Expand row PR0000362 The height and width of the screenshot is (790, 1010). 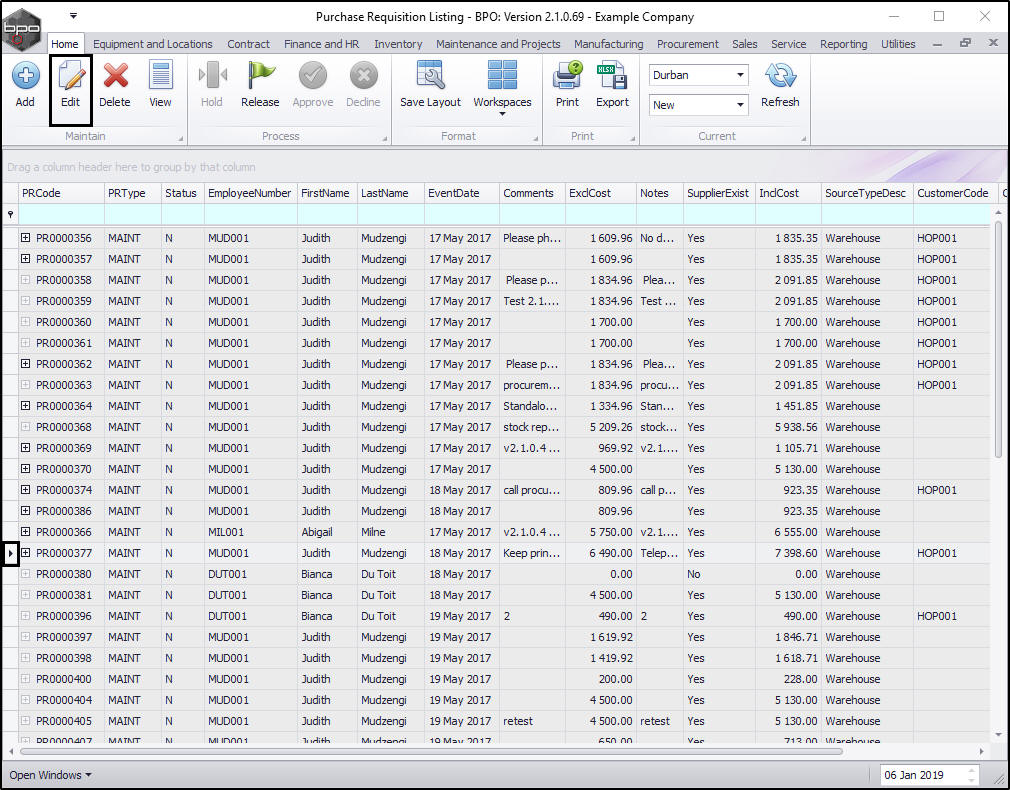[25, 363]
